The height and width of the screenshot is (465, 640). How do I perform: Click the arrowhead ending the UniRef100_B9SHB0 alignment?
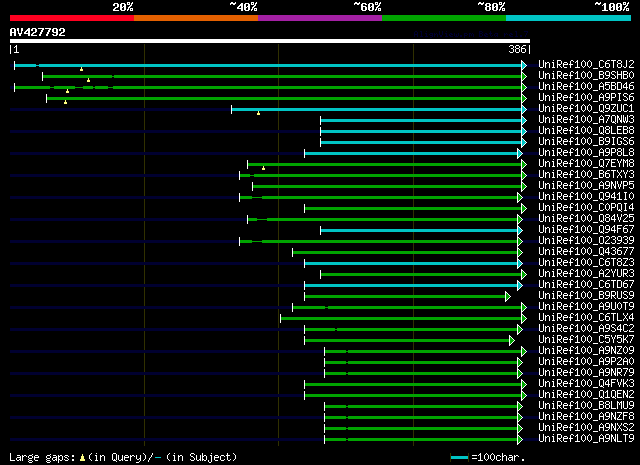coord(524,76)
